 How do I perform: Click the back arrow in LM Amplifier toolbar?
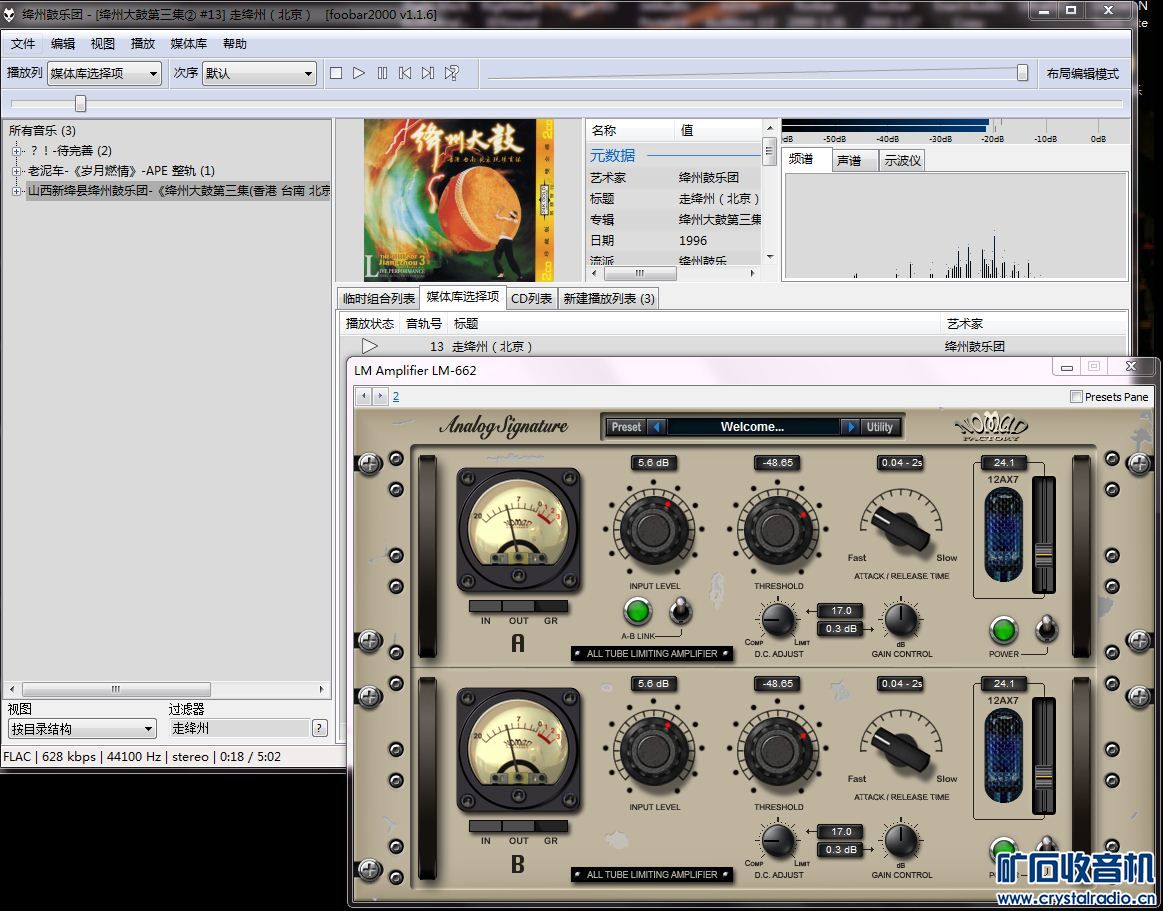pyautogui.click(x=363, y=396)
